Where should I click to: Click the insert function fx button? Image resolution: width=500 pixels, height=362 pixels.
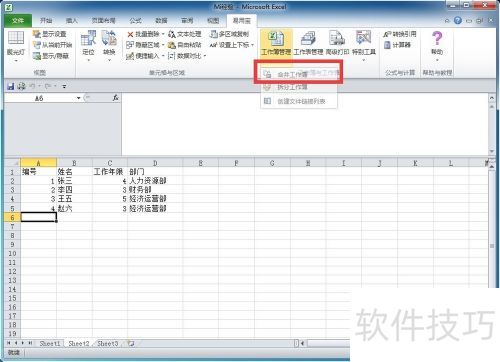tap(116, 98)
